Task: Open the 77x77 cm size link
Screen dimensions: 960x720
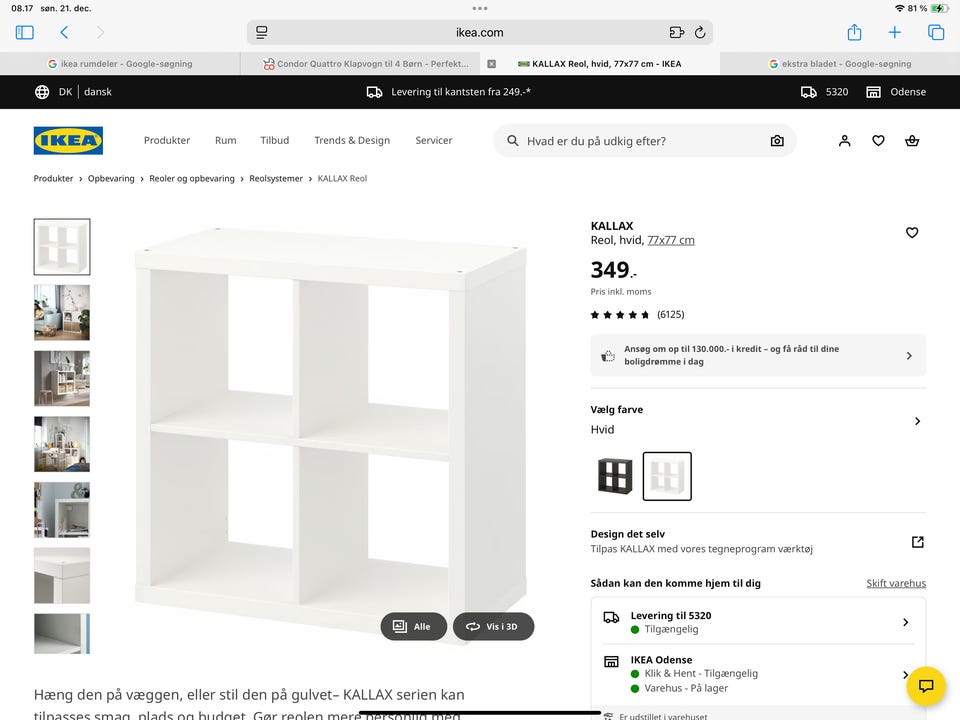Action: coord(670,240)
